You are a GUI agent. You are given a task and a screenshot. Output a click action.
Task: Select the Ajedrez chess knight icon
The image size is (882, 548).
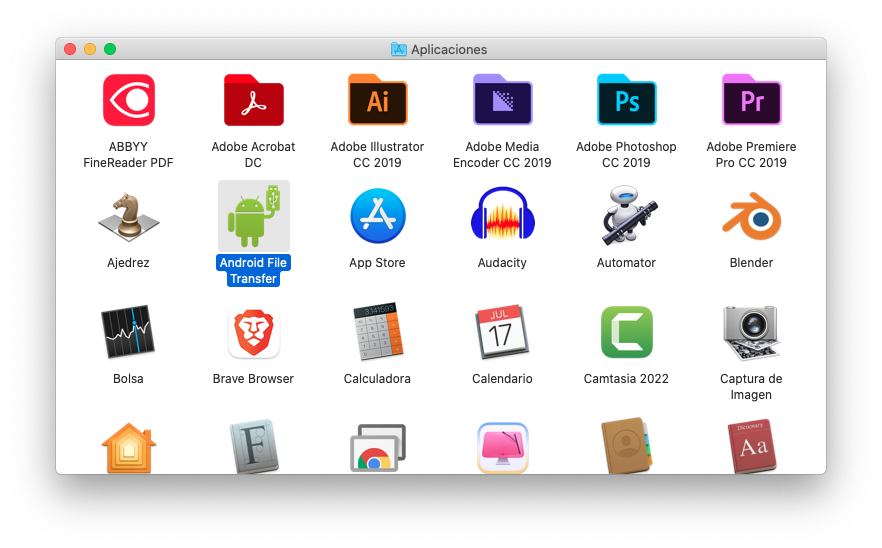(x=129, y=217)
